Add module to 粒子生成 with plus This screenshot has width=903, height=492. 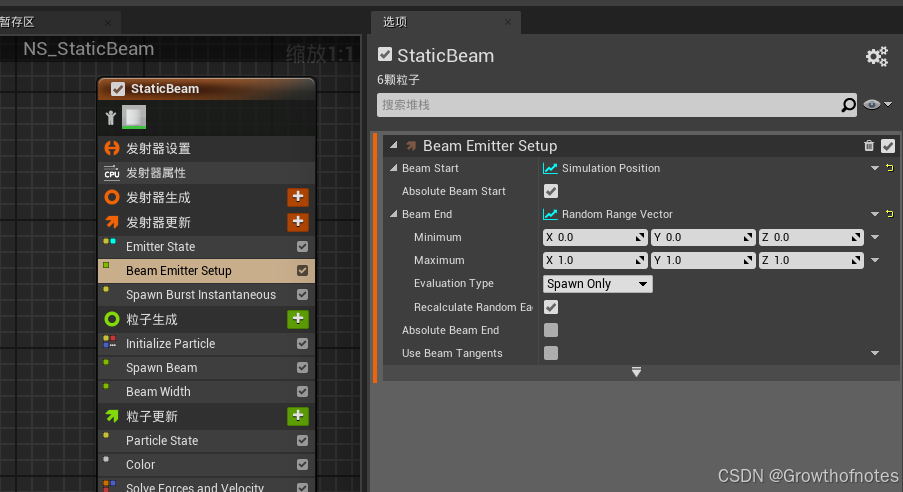[298, 319]
